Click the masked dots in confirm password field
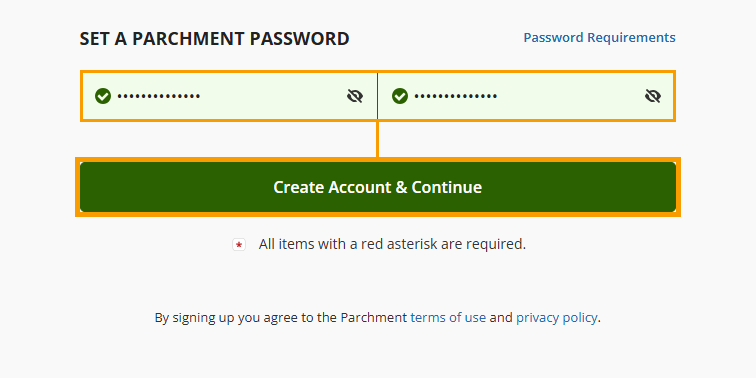 coord(456,96)
